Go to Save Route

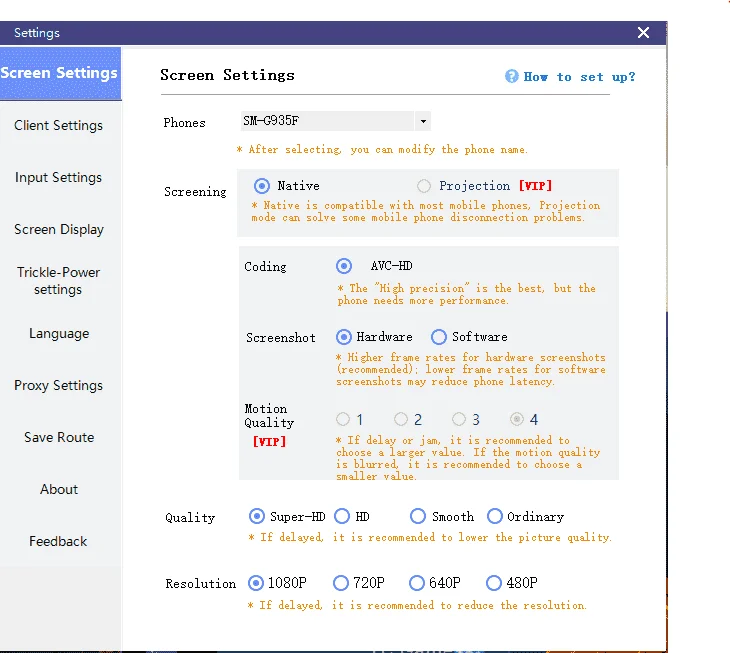tap(59, 438)
